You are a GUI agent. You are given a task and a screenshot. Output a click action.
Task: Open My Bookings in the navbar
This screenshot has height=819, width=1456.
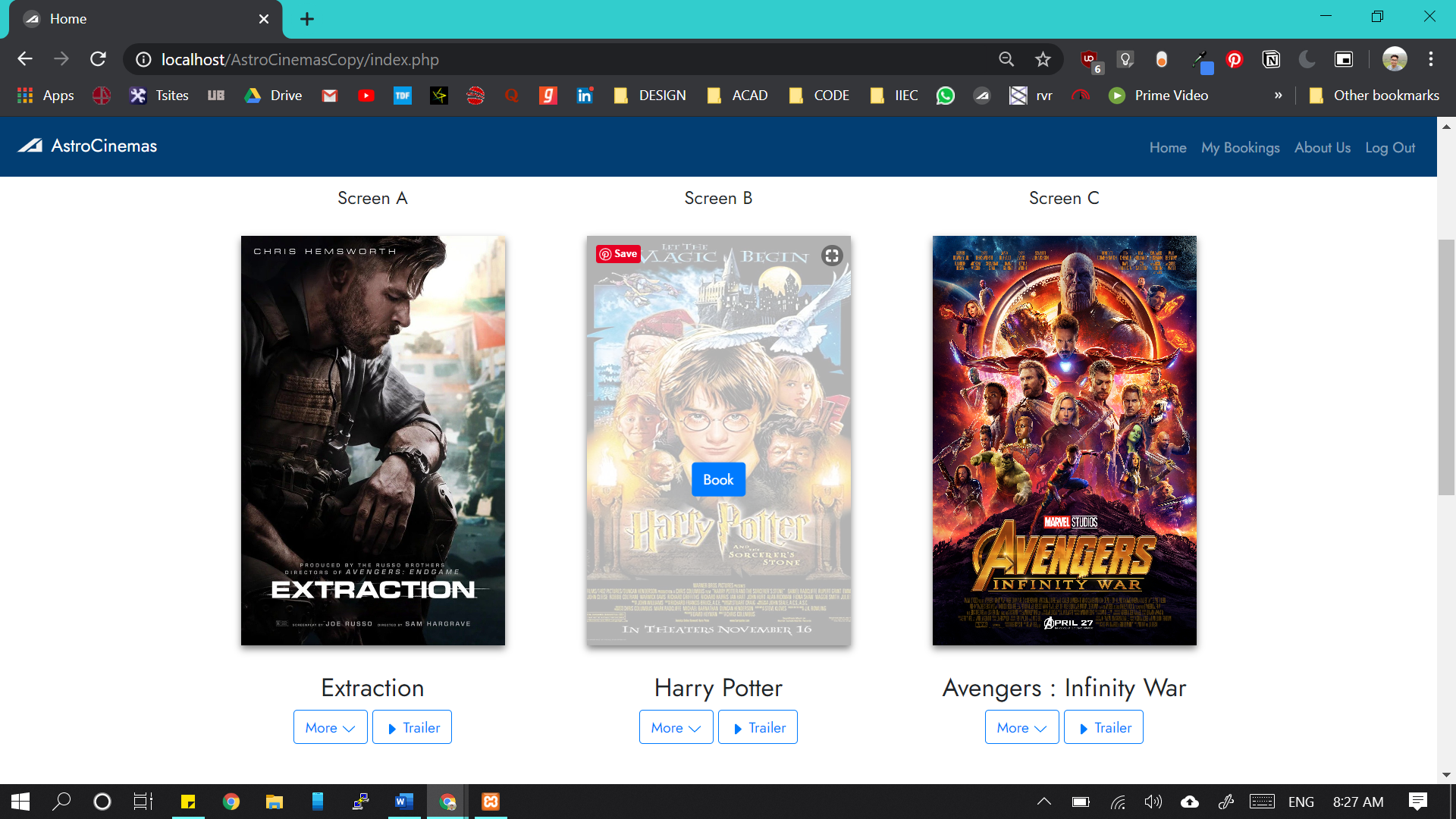click(x=1241, y=147)
